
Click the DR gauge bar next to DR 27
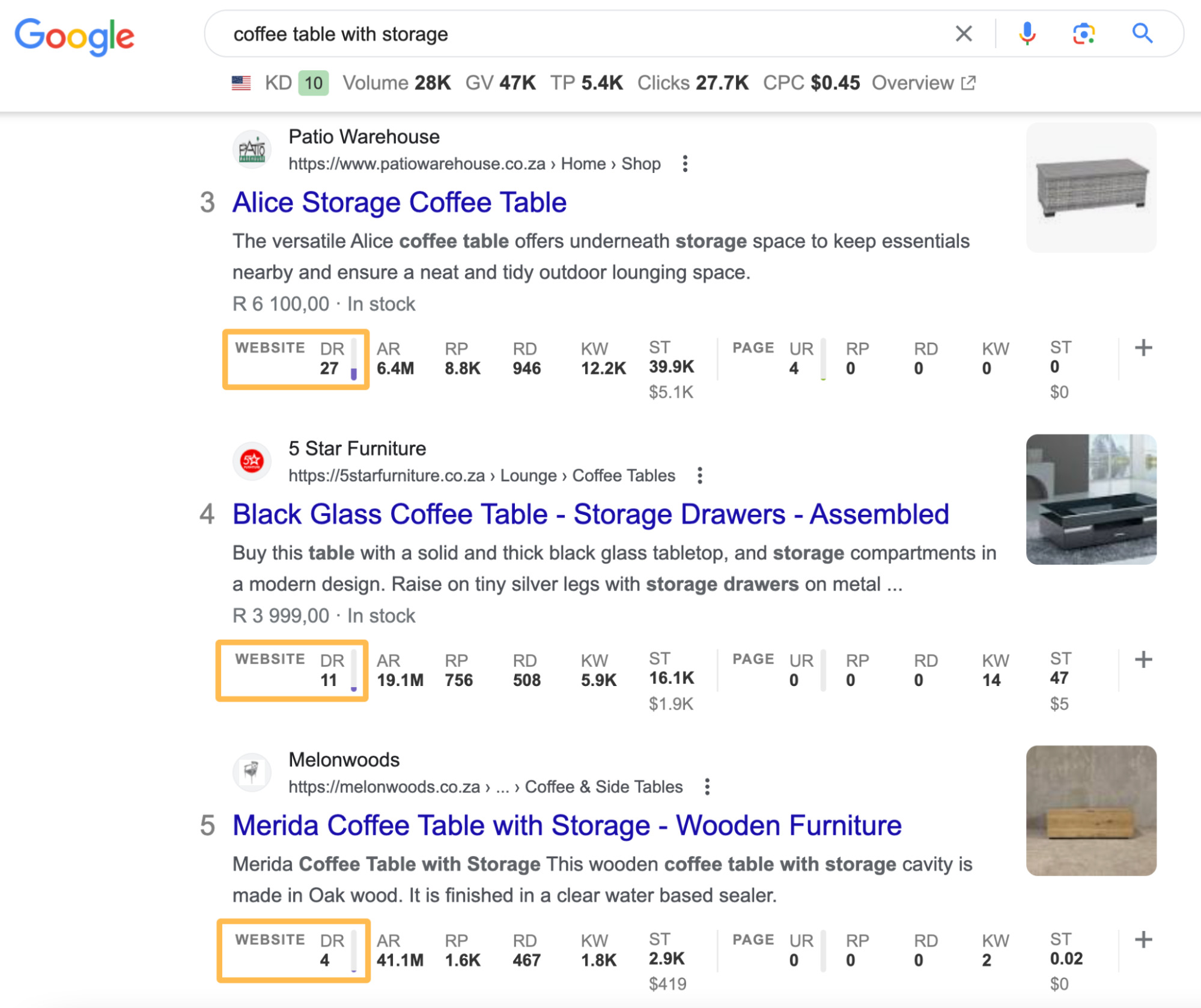point(354,359)
